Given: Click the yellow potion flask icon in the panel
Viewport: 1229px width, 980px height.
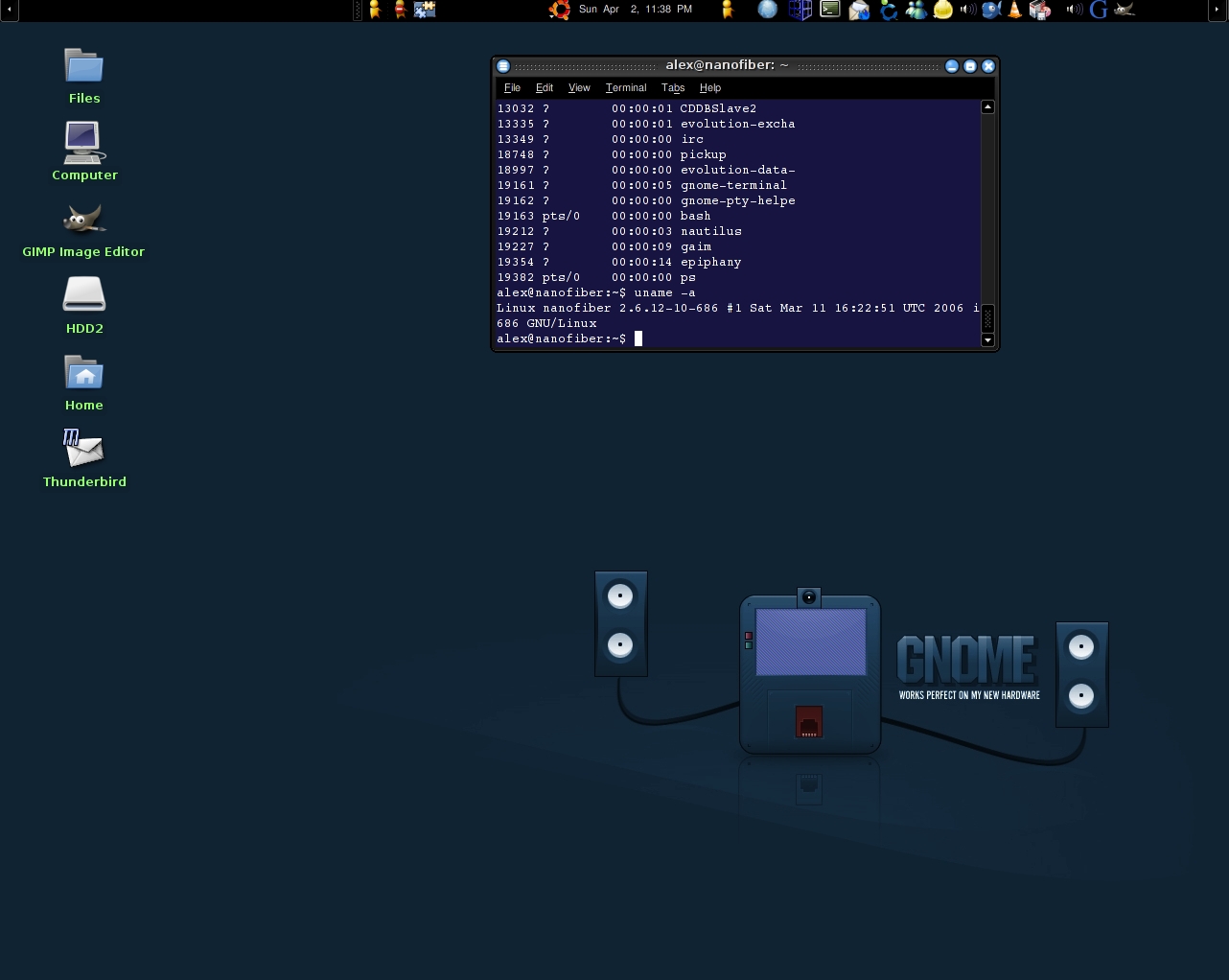Looking at the screenshot, I should [942, 10].
